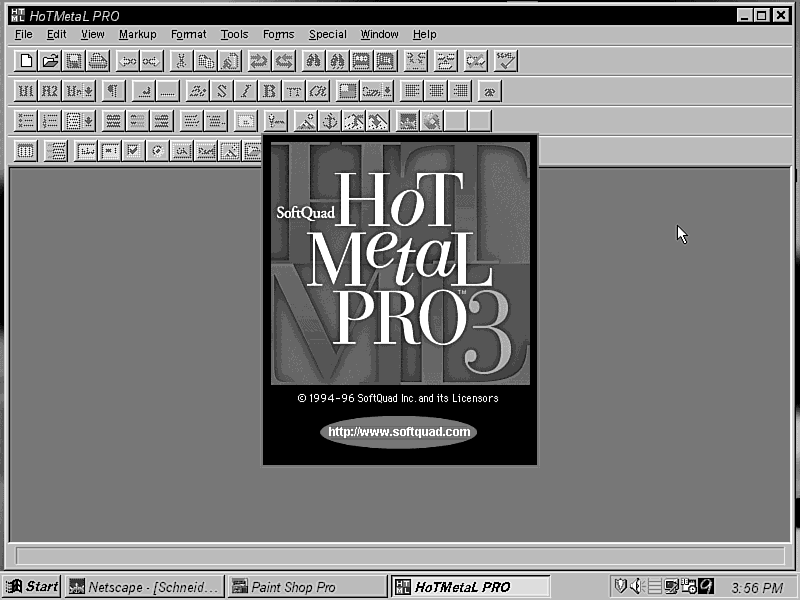Insert an anchor link with the anchor icon
Viewport: 800px width, 600px height.
coord(330,121)
